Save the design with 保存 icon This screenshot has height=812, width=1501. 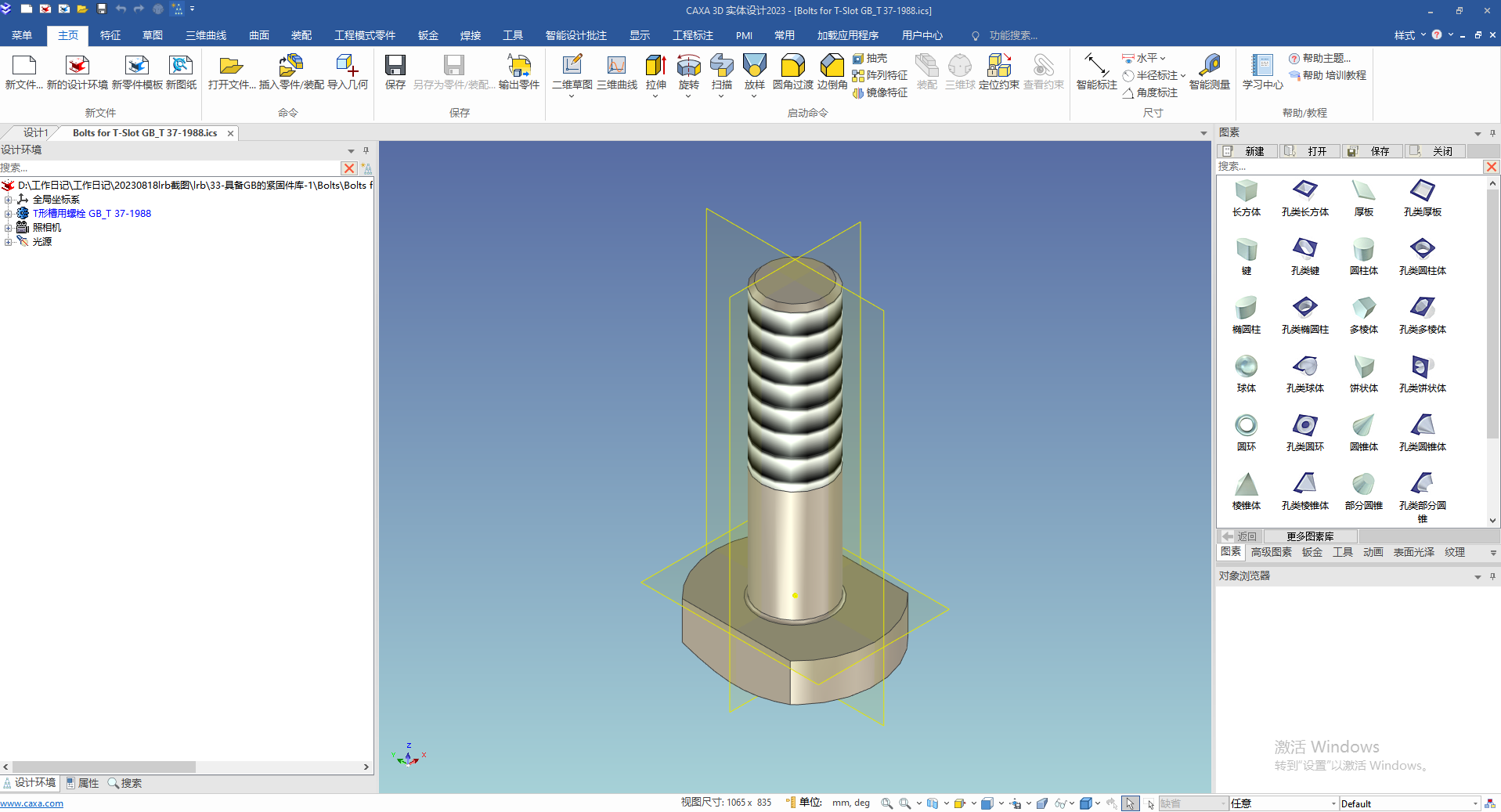coord(395,72)
